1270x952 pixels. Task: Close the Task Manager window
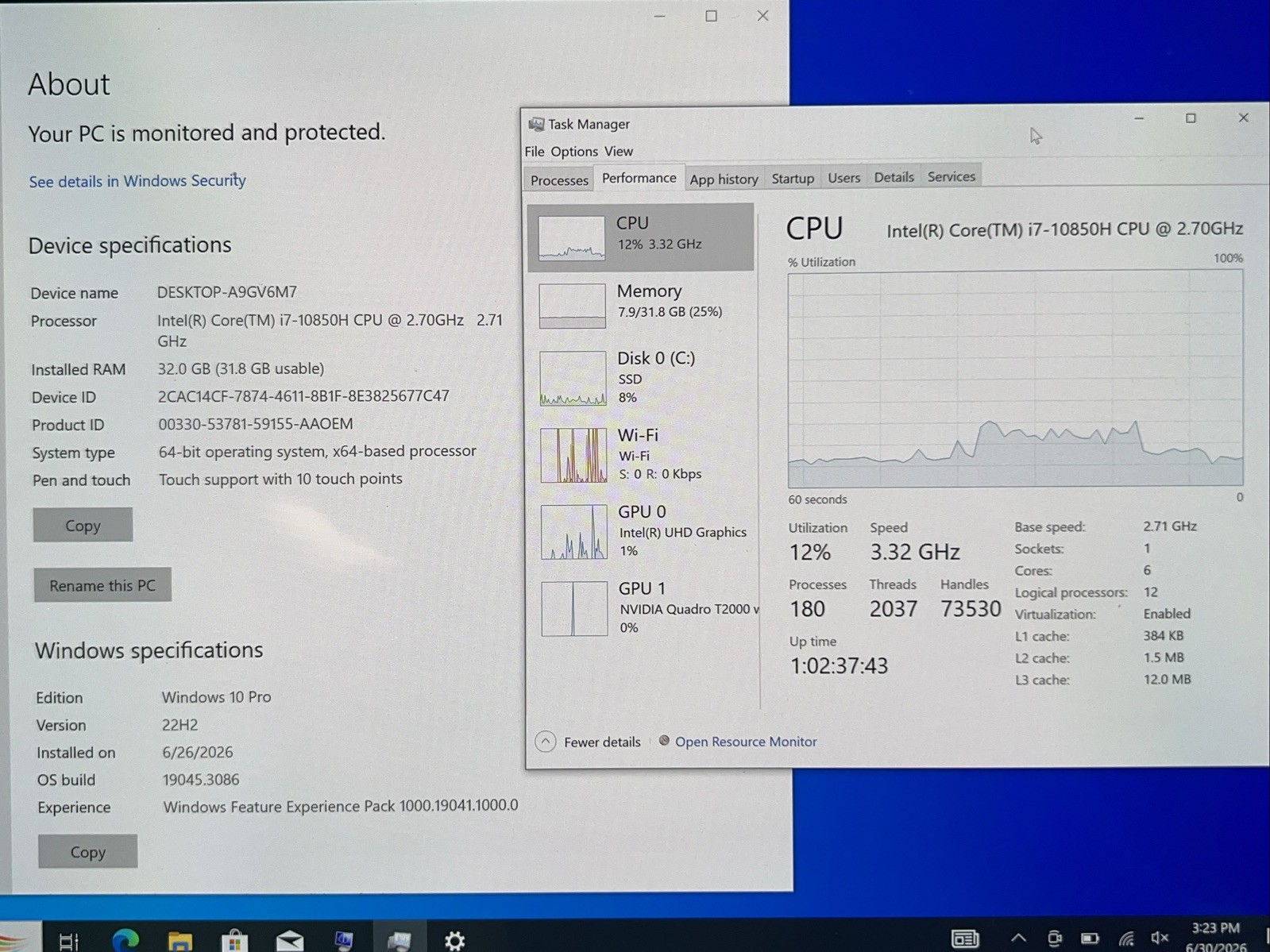point(1243,118)
